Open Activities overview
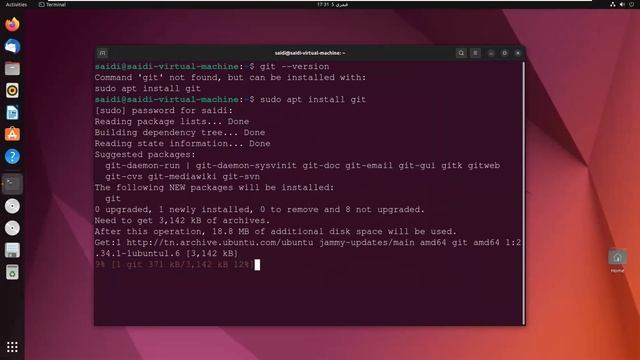Screen dimensions: 640x360 16,4
